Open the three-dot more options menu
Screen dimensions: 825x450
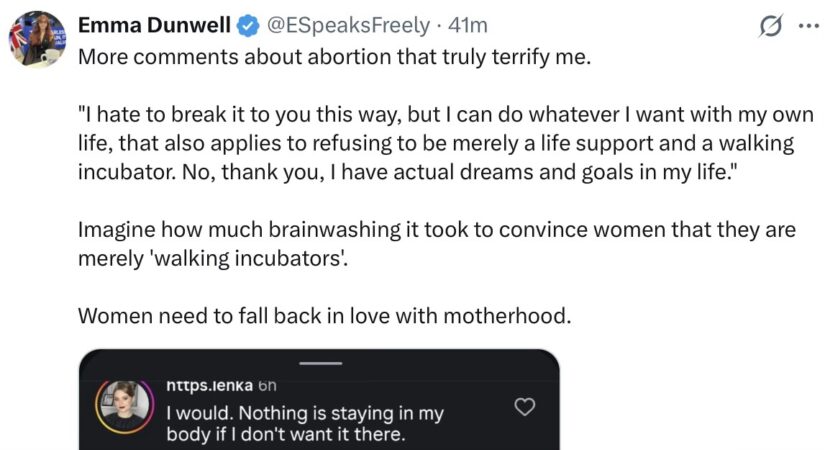click(x=809, y=25)
